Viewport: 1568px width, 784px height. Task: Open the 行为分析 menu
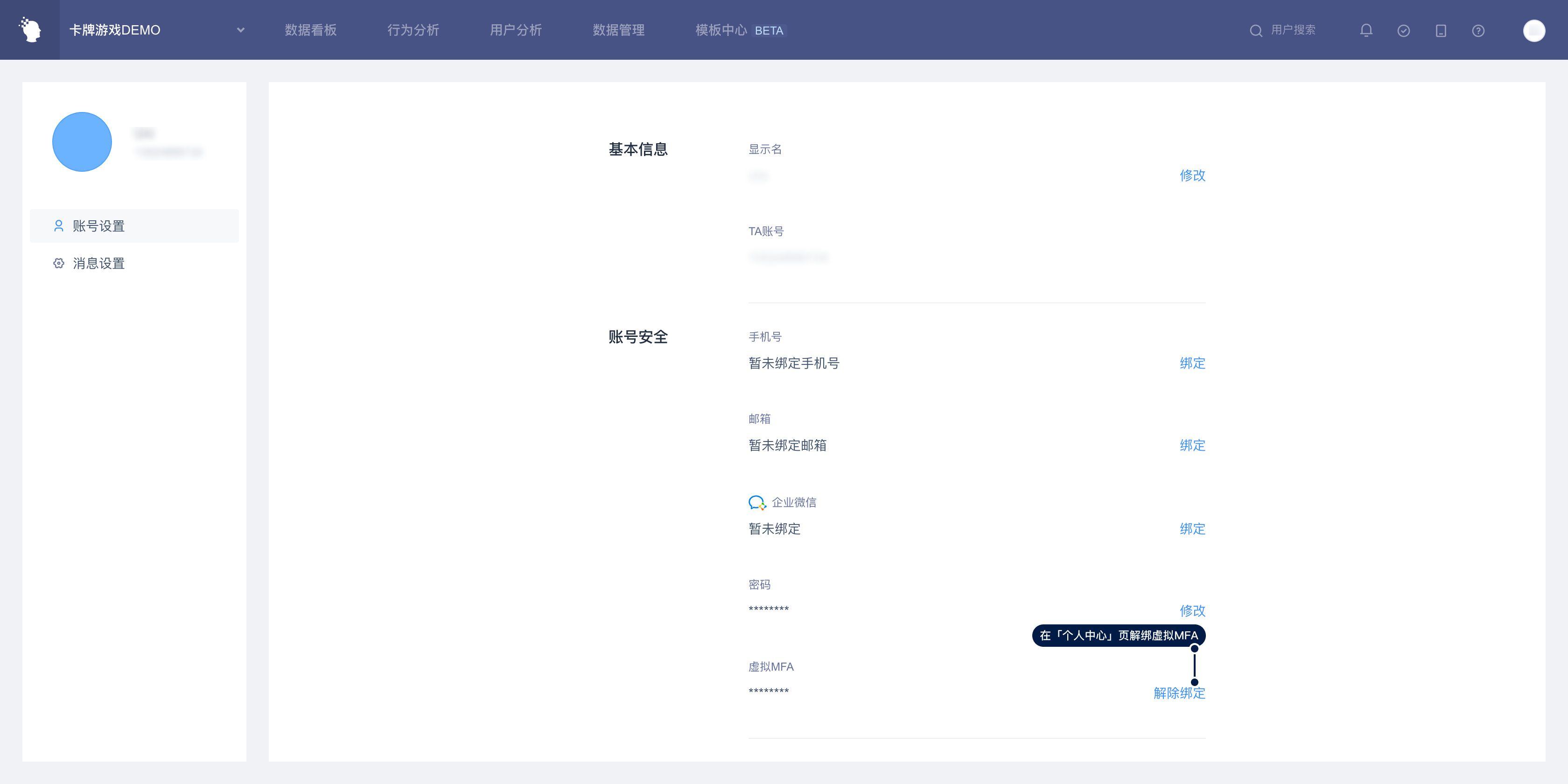pos(413,30)
